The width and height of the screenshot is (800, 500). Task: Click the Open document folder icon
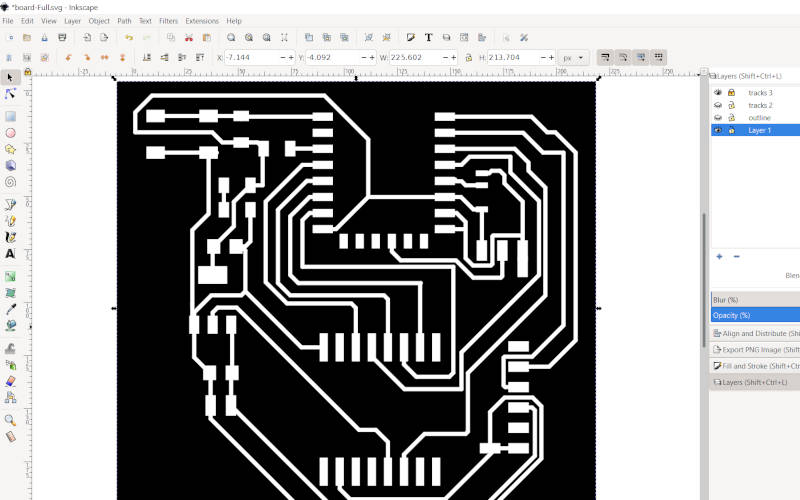tap(27, 38)
